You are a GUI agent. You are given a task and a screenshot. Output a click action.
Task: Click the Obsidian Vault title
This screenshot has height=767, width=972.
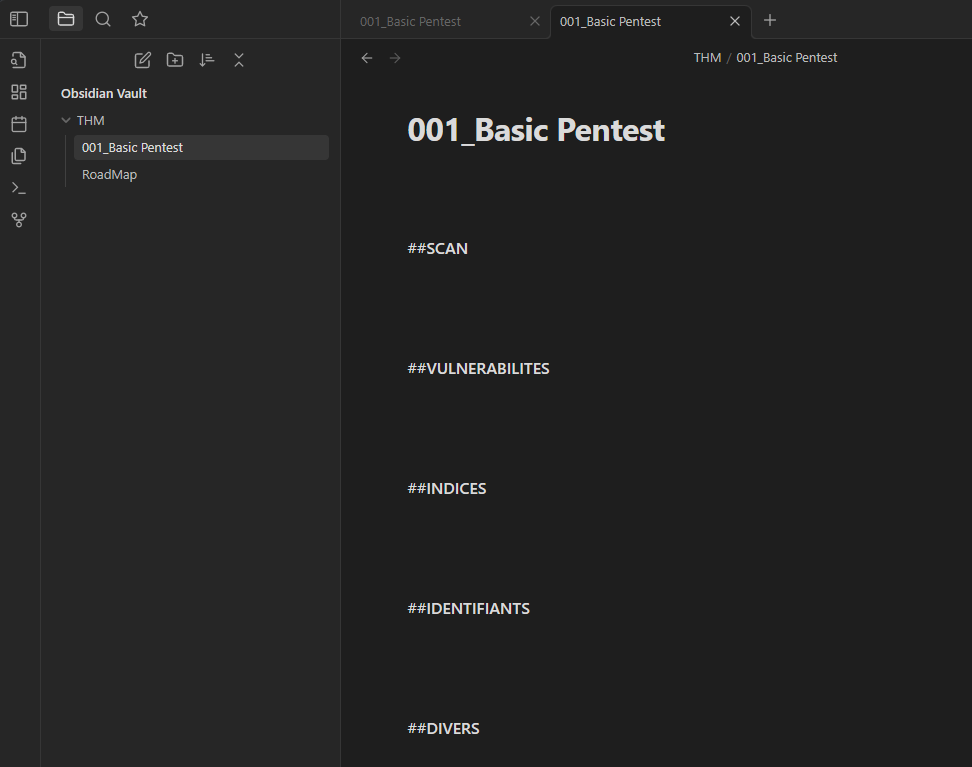(104, 94)
